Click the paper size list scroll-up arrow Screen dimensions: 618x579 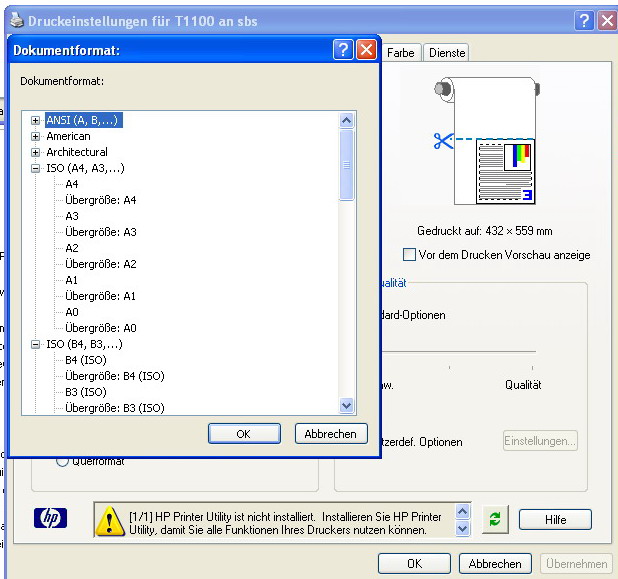[346, 120]
